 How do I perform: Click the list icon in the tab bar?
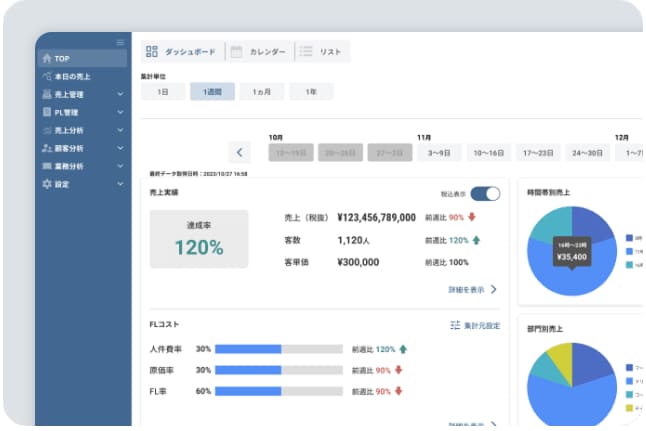pos(306,51)
